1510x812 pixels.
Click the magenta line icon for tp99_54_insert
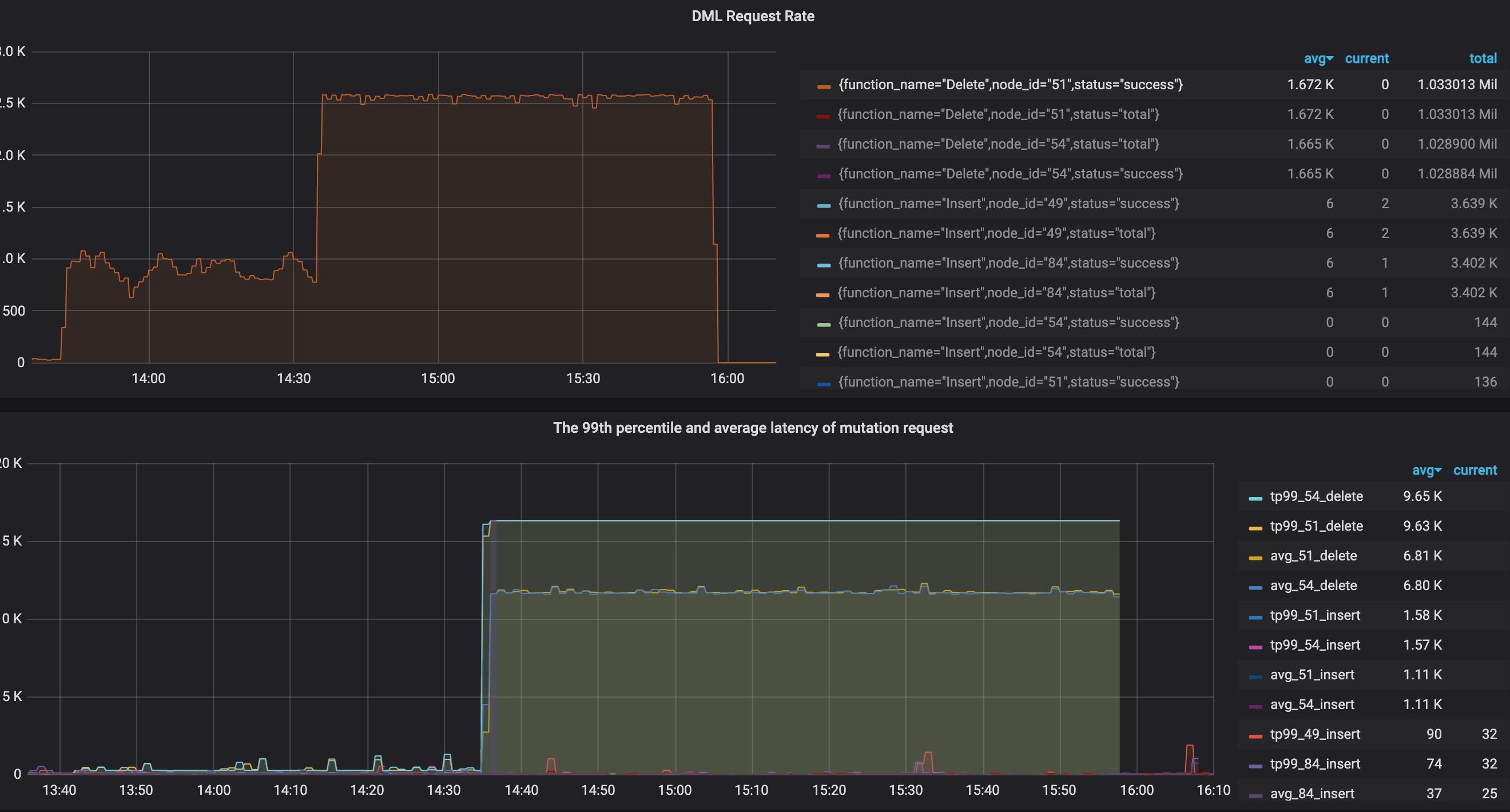tap(1255, 645)
